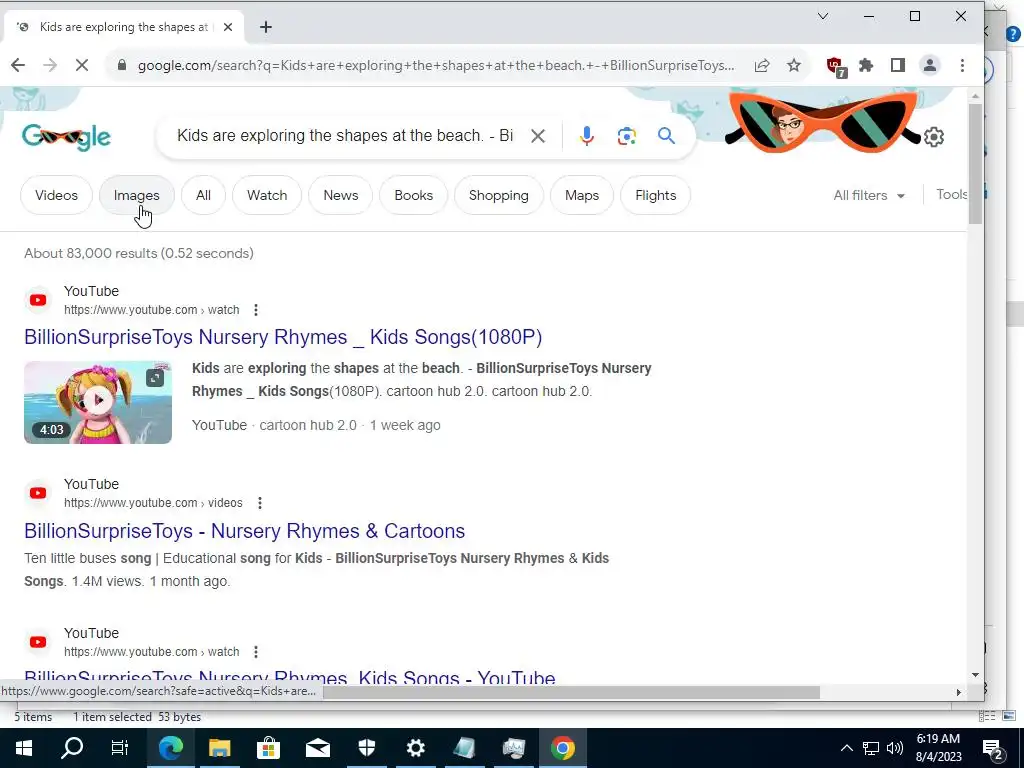This screenshot has width=1024, height=768.
Task: Open BillionSurpriseToys Nursery Rhymes _ Kids Songs(1080P) link
Action: (x=283, y=337)
